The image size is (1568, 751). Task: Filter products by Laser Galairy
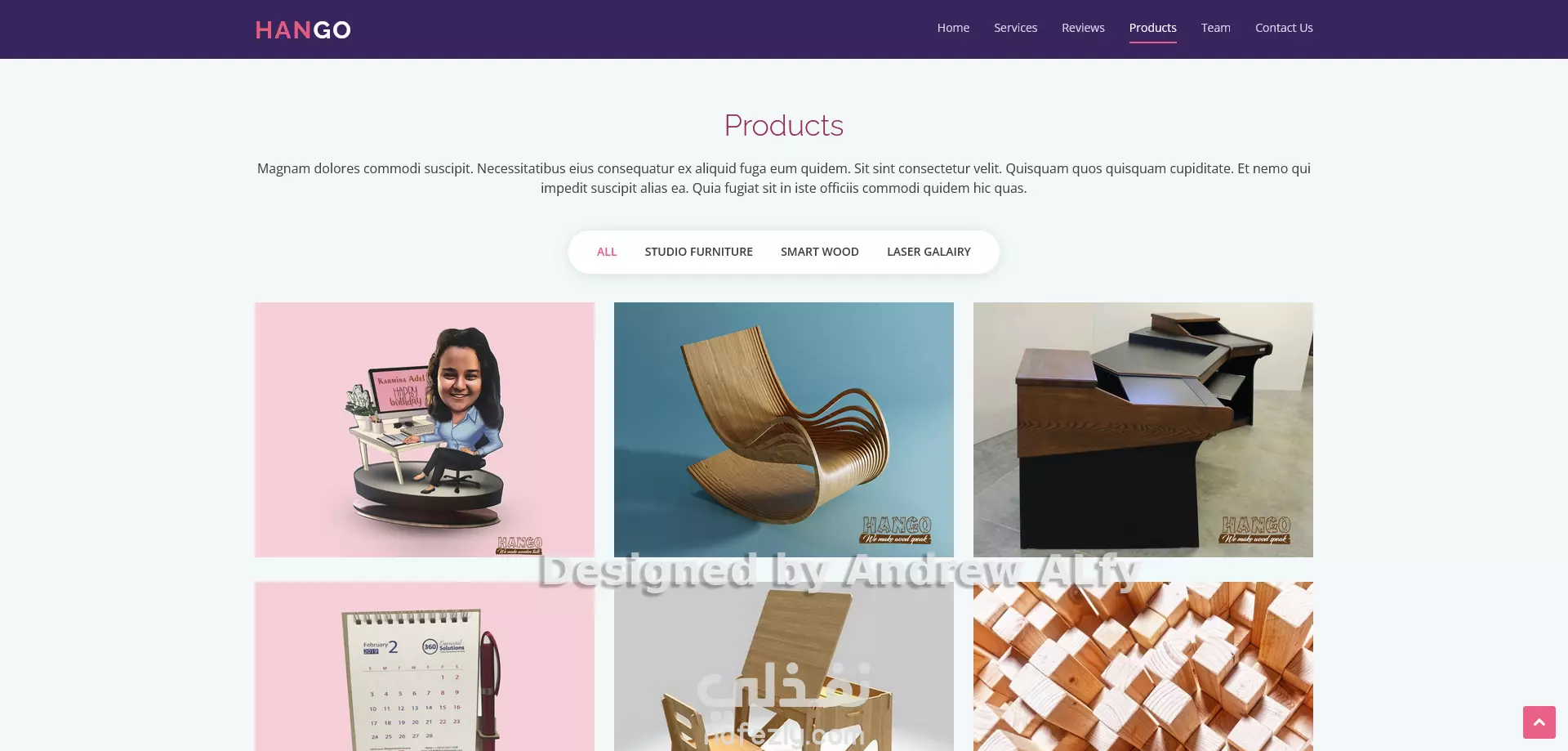pos(929,252)
